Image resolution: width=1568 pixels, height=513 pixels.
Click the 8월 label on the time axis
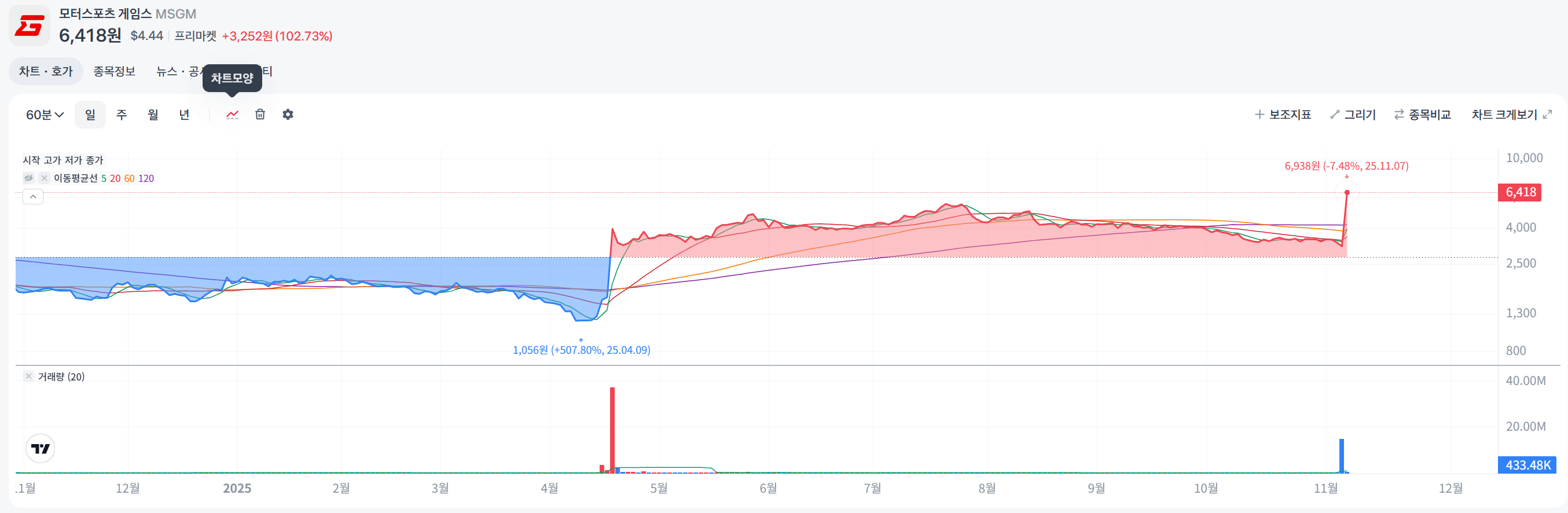pos(987,488)
